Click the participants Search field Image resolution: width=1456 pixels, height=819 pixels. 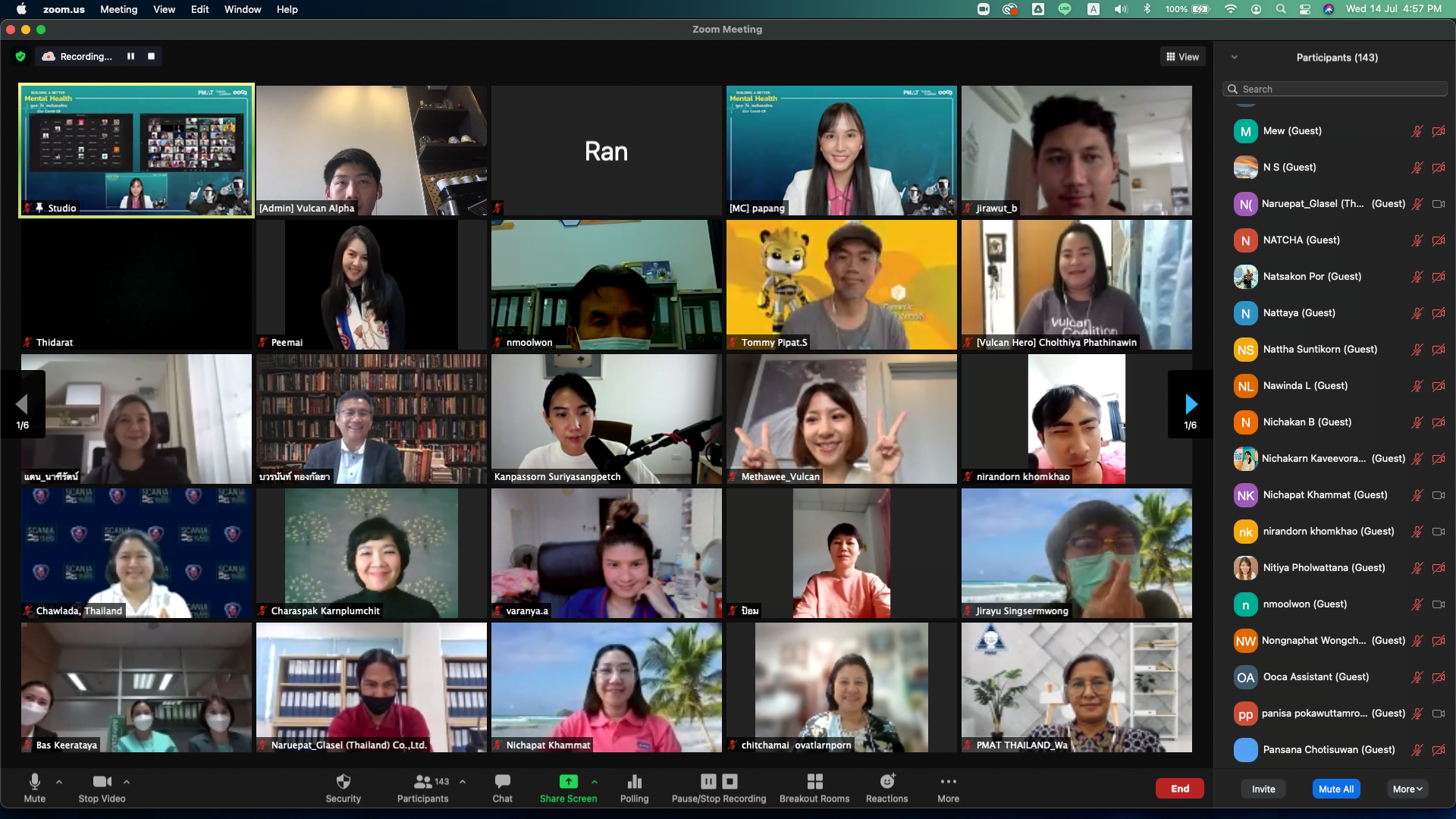(x=1335, y=89)
